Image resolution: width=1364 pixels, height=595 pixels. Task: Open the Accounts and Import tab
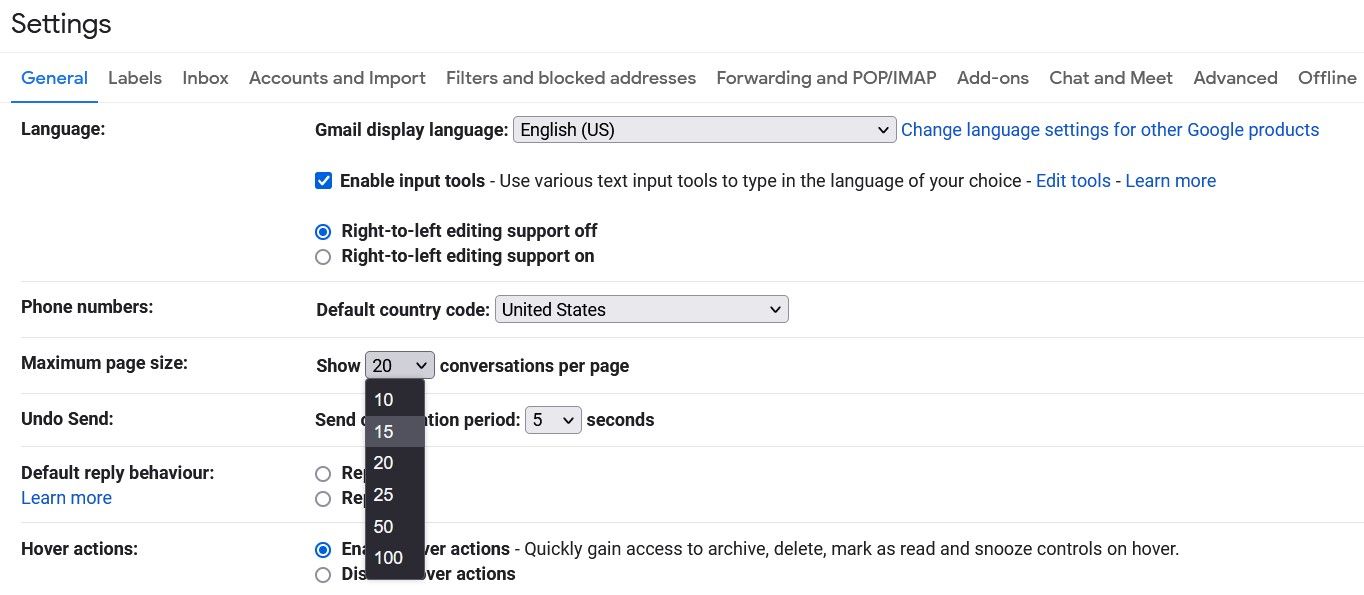click(337, 78)
